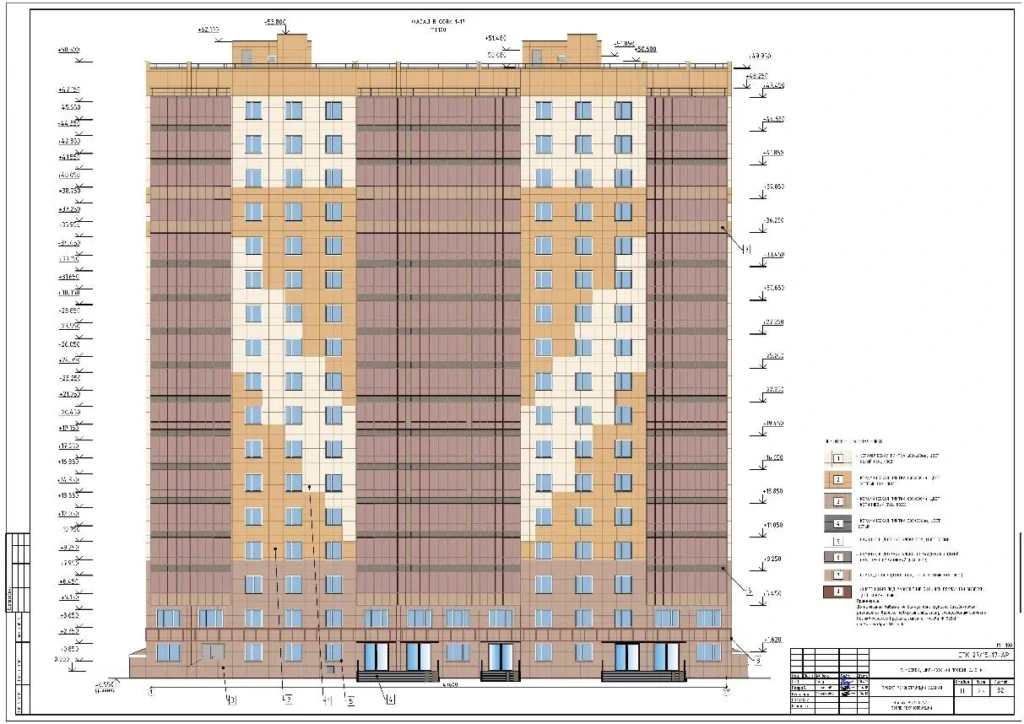
Task: Click the axis circle at the bottom left
Action: [152, 690]
